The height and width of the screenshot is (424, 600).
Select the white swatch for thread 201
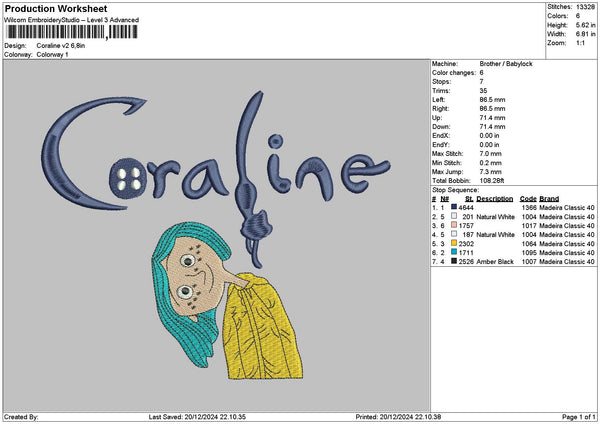(454, 216)
